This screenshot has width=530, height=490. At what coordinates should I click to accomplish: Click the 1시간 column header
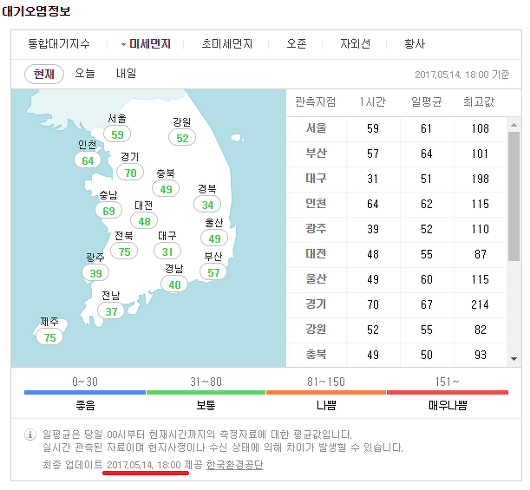pos(373,102)
